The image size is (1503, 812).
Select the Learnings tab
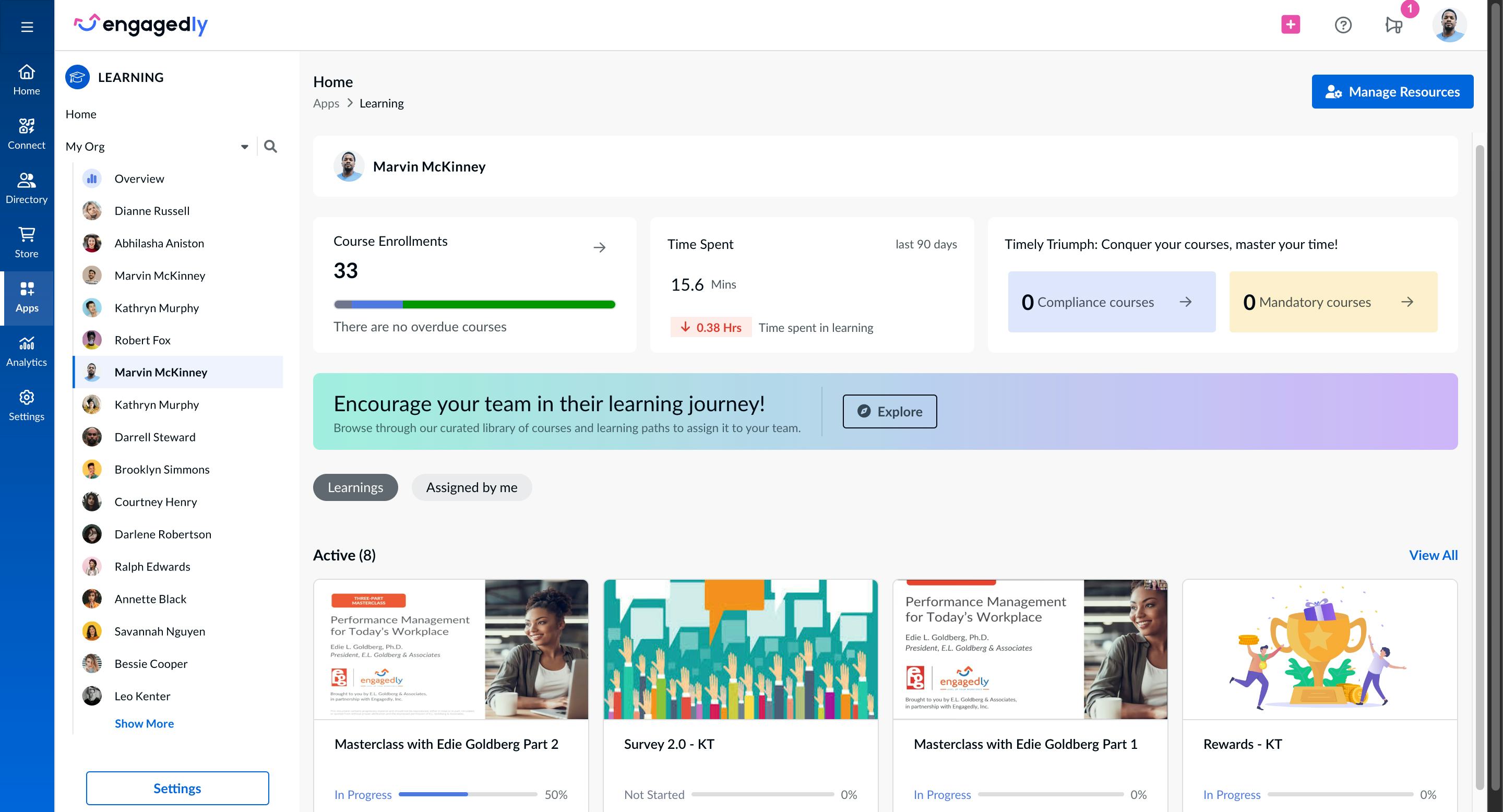(x=355, y=487)
